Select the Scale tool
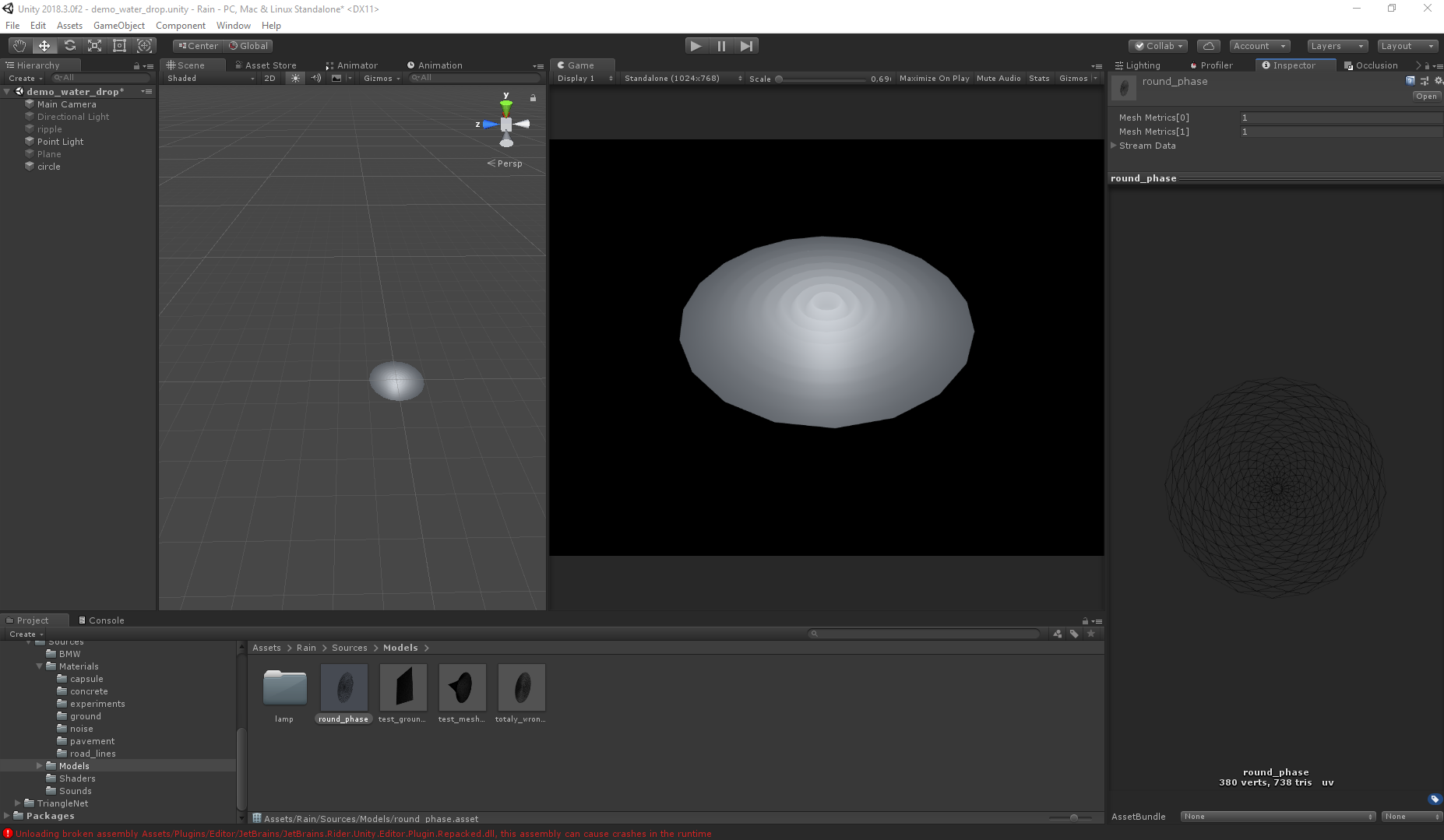 pyautogui.click(x=94, y=46)
